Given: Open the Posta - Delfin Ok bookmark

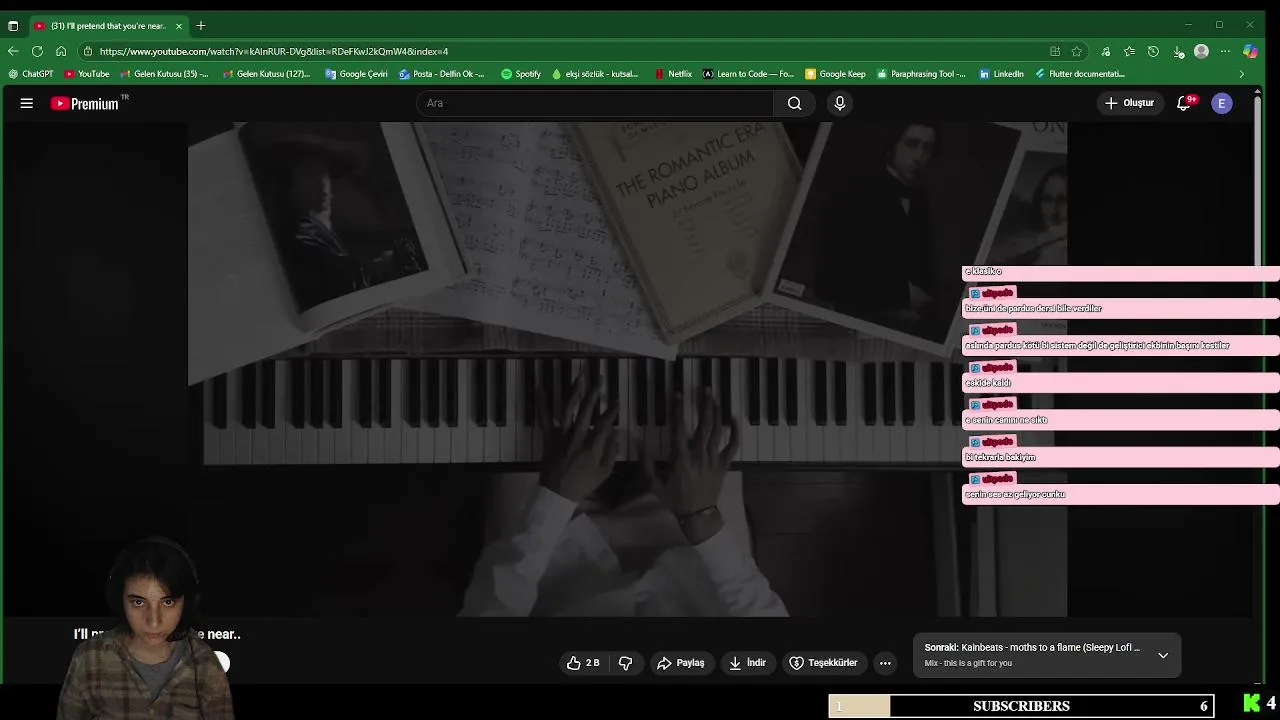Looking at the screenshot, I should pyautogui.click(x=442, y=74).
